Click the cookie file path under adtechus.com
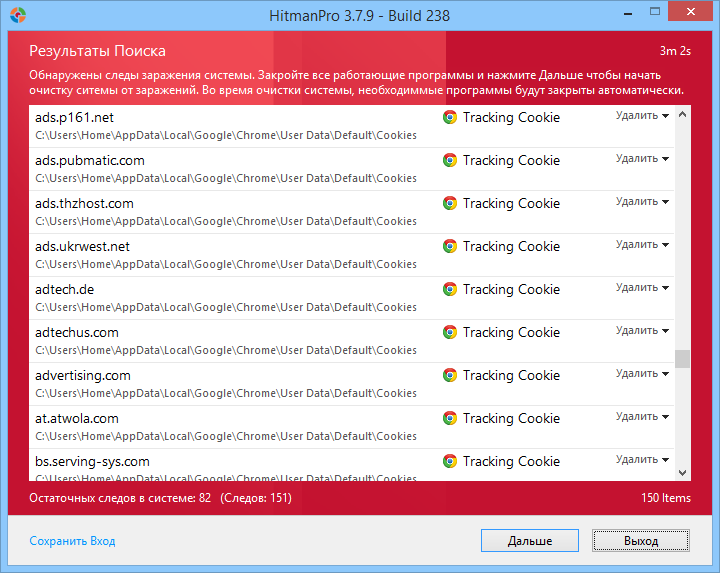This screenshot has height=573, width=720. click(x=226, y=350)
